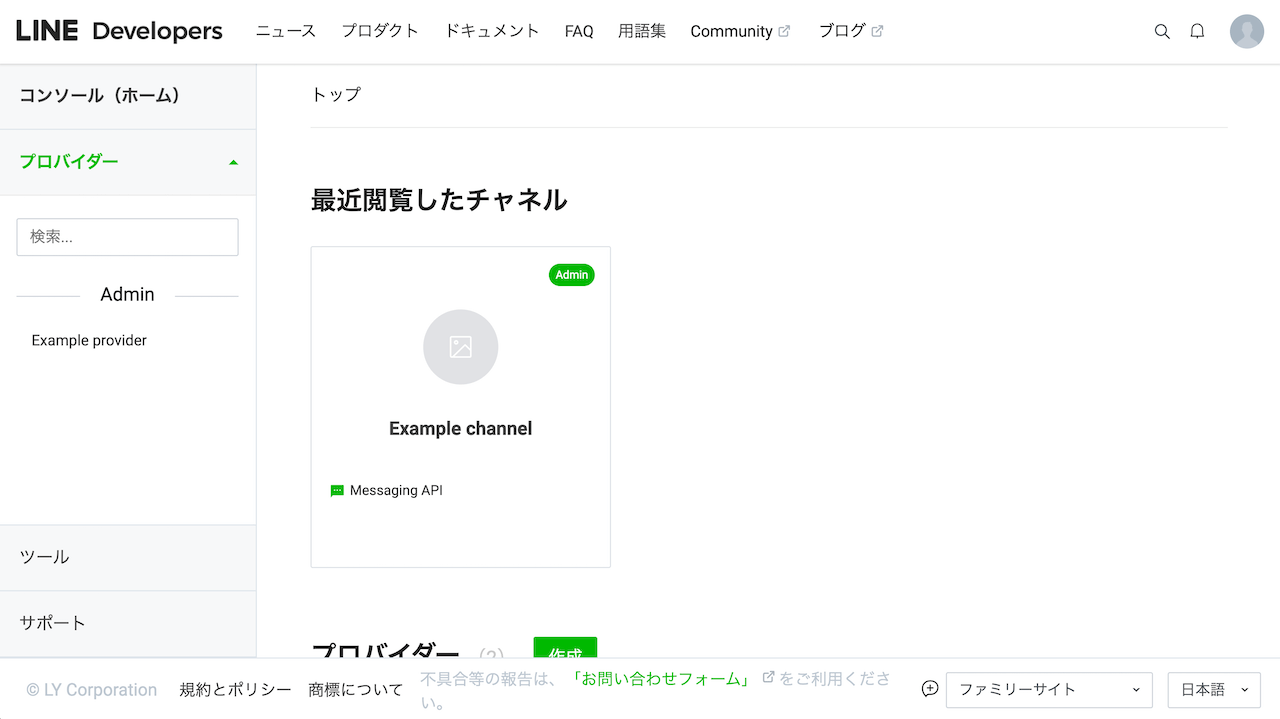Open the ファミリーサイト dropdown
Image resolution: width=1280 pixels, height=719 pixels.
[1048, 689]
